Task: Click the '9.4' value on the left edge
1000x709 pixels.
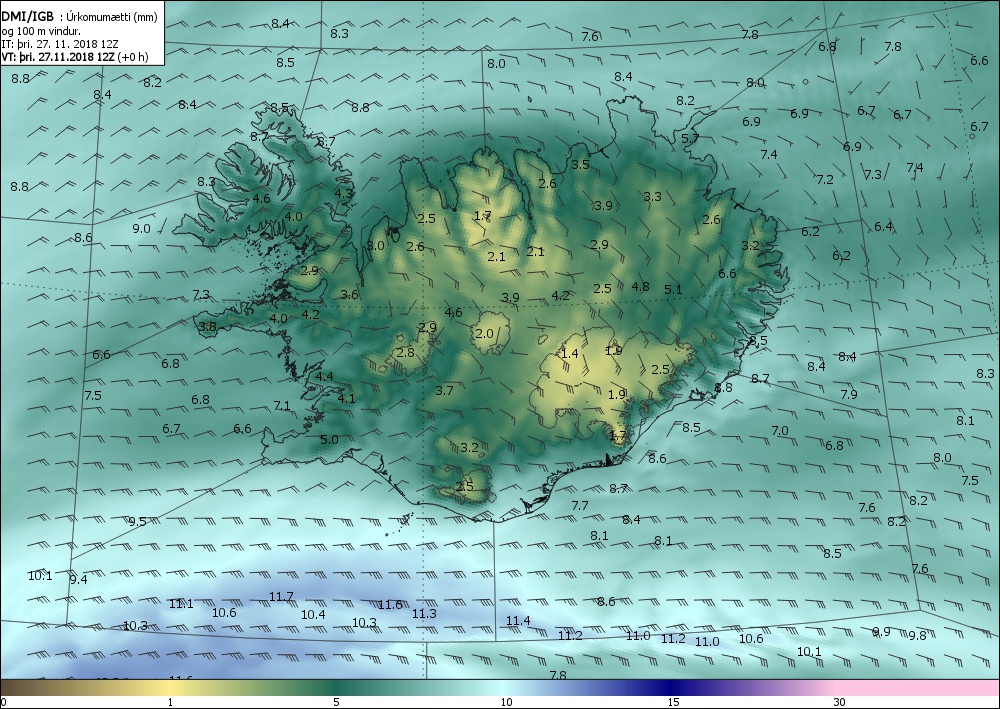Action: pyautogui.click(x=78, y=580)
